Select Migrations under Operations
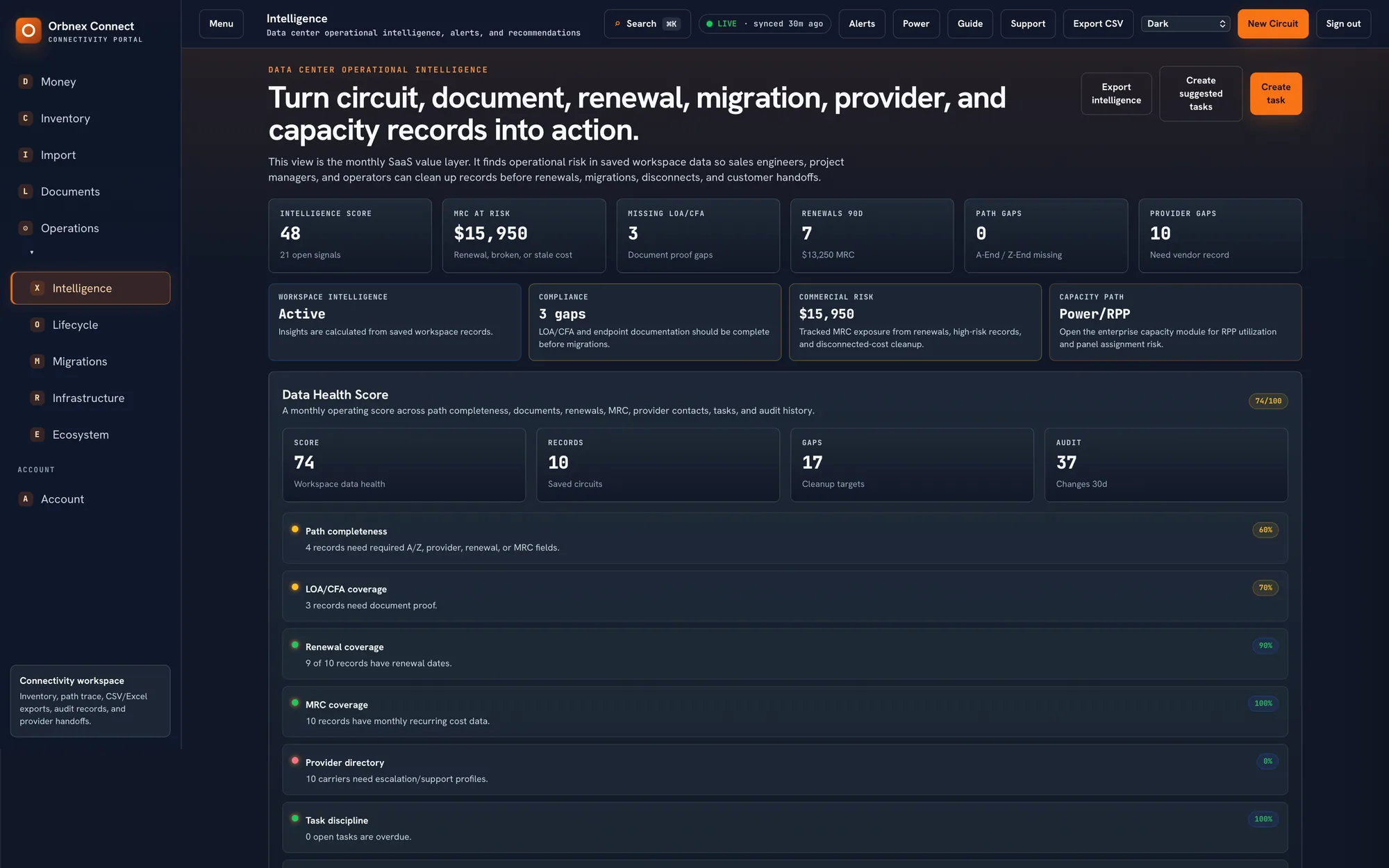This screenshot has width=1389, height=868. point(90,362)
